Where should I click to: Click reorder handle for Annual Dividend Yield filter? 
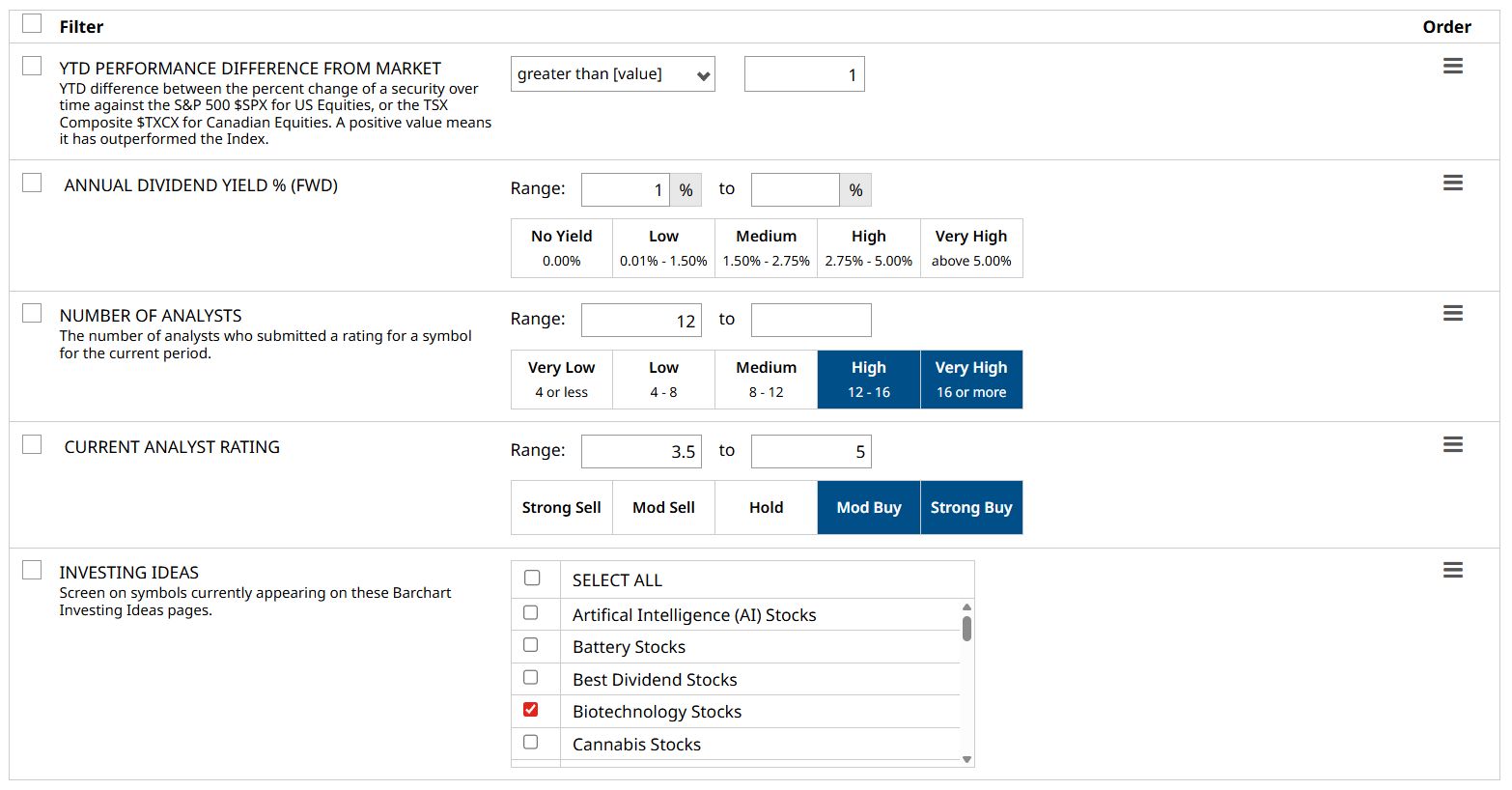1452,183
